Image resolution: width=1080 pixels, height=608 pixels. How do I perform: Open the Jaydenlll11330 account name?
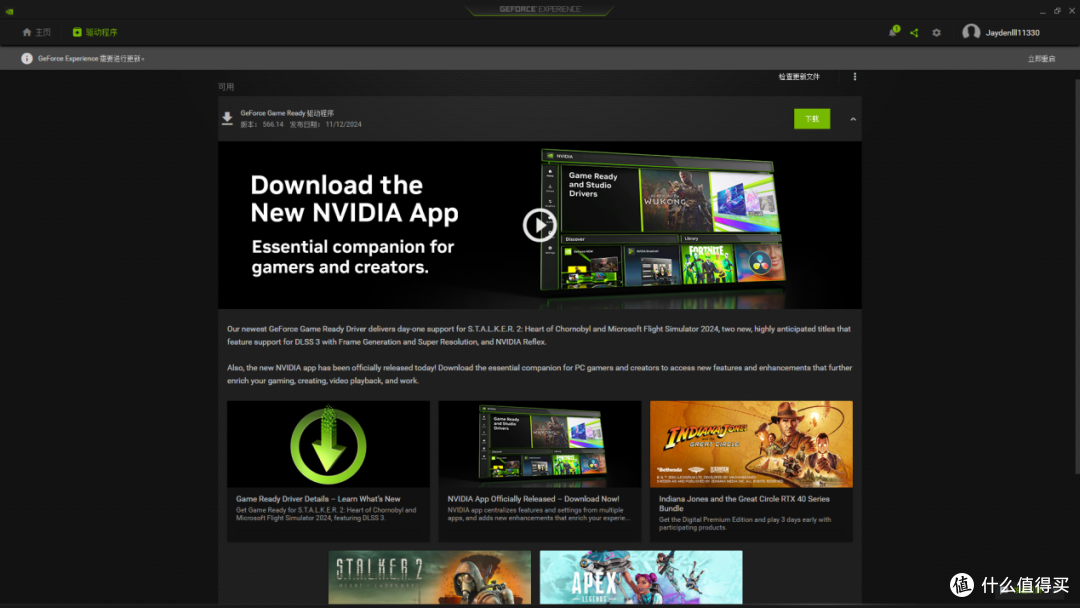tap(1012, 32)
